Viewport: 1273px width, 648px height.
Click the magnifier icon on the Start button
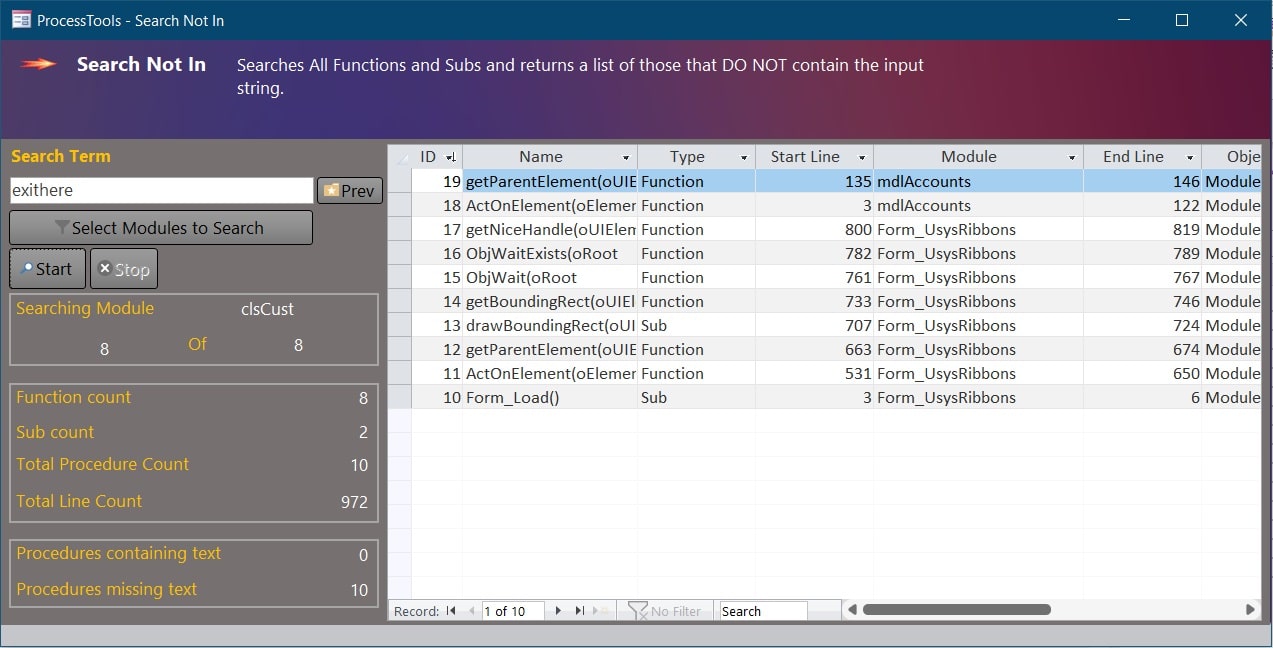pos(28,268)
